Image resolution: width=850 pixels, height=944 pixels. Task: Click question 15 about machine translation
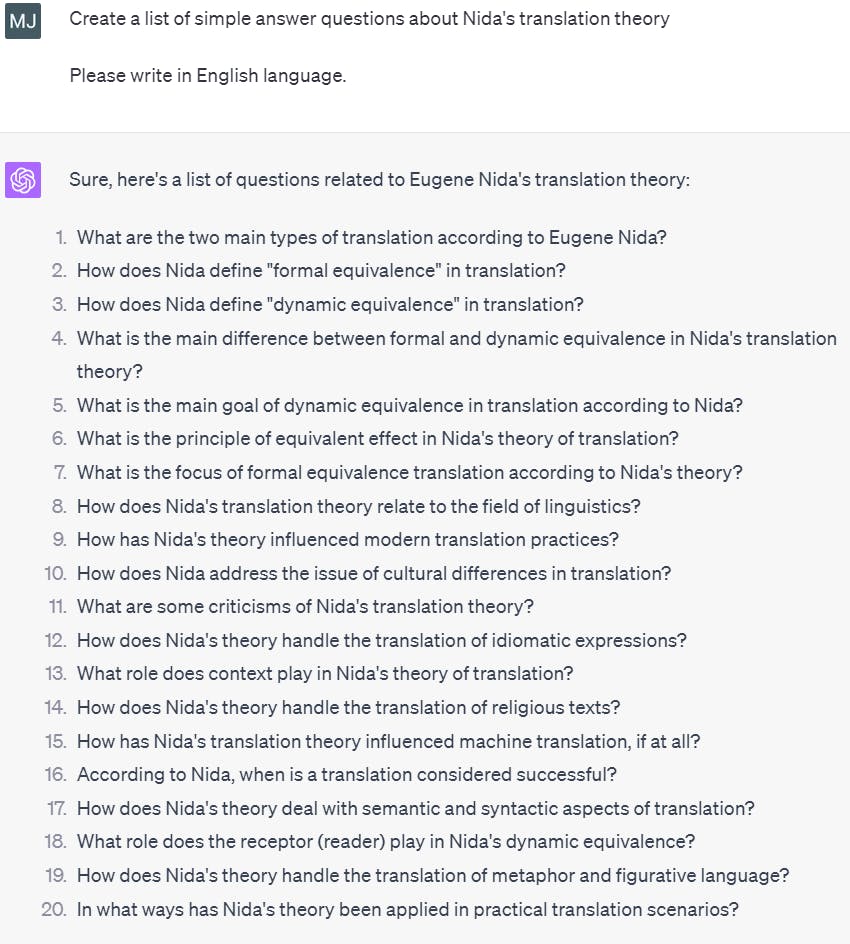click(388, 741)
